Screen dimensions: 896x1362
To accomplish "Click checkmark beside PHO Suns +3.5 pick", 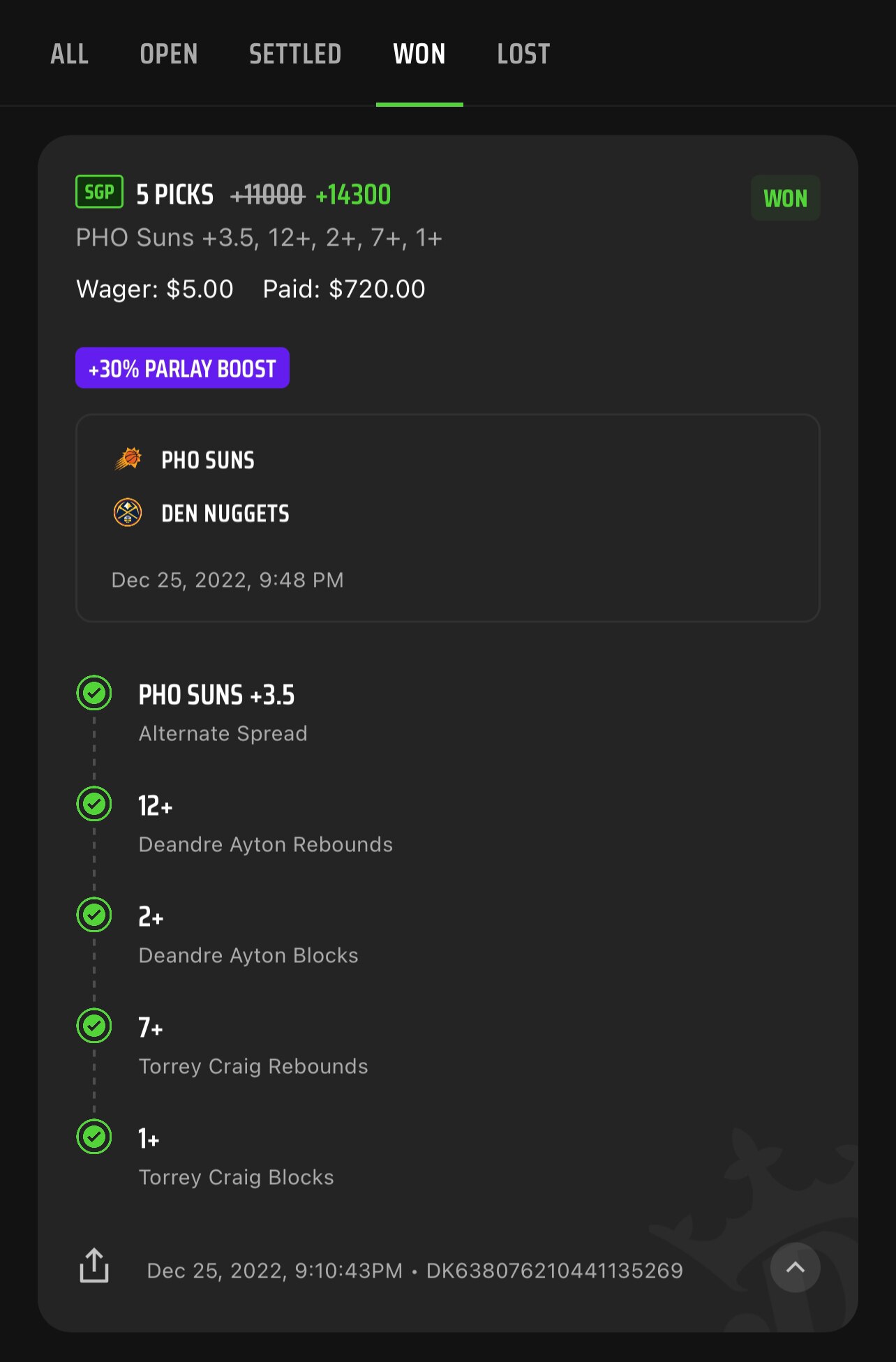I will (94, 693).
